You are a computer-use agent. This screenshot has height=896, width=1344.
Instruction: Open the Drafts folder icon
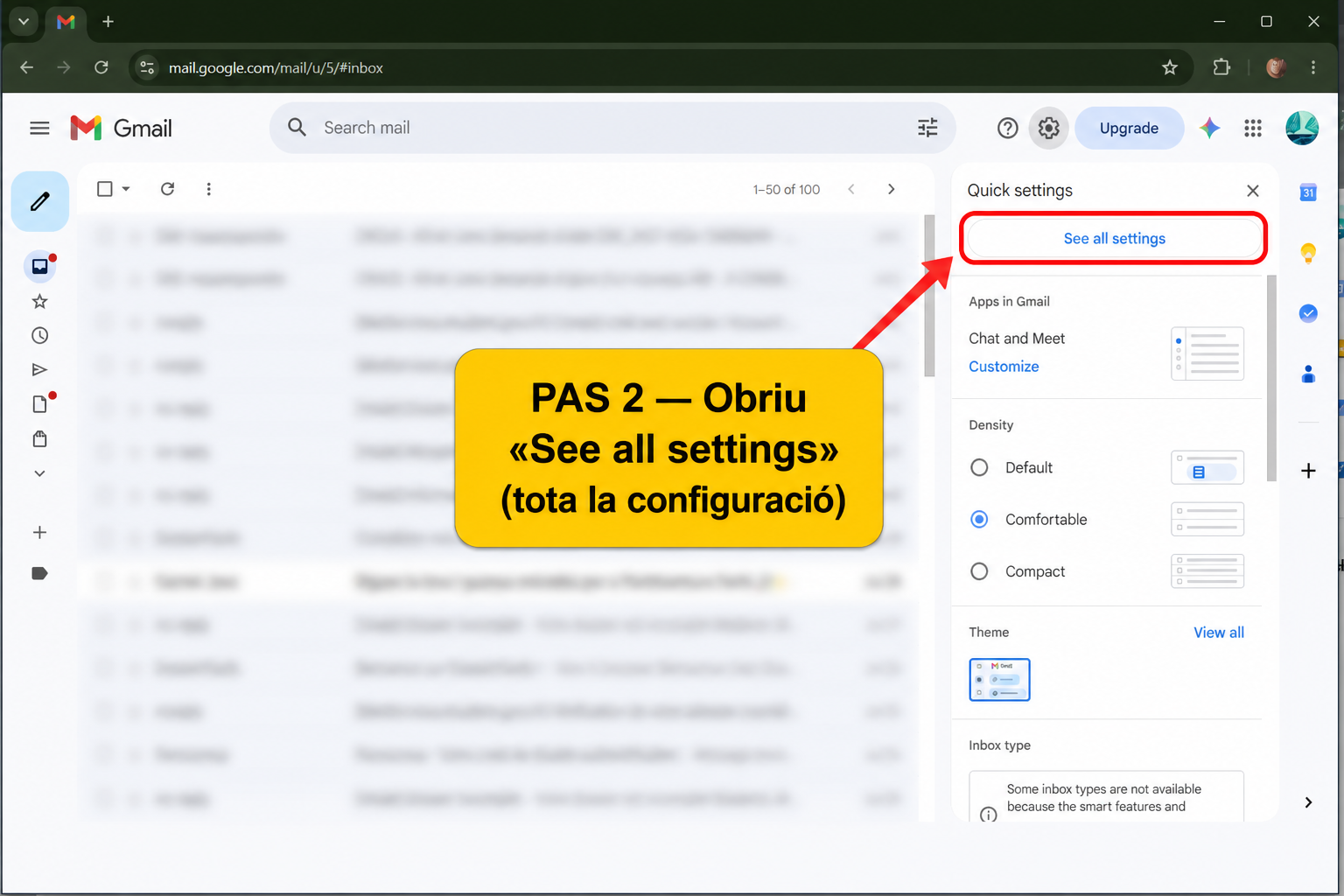40,403
